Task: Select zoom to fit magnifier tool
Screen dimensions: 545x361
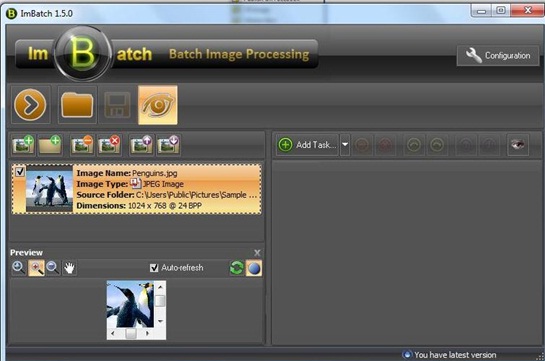Action: (18, 268)
